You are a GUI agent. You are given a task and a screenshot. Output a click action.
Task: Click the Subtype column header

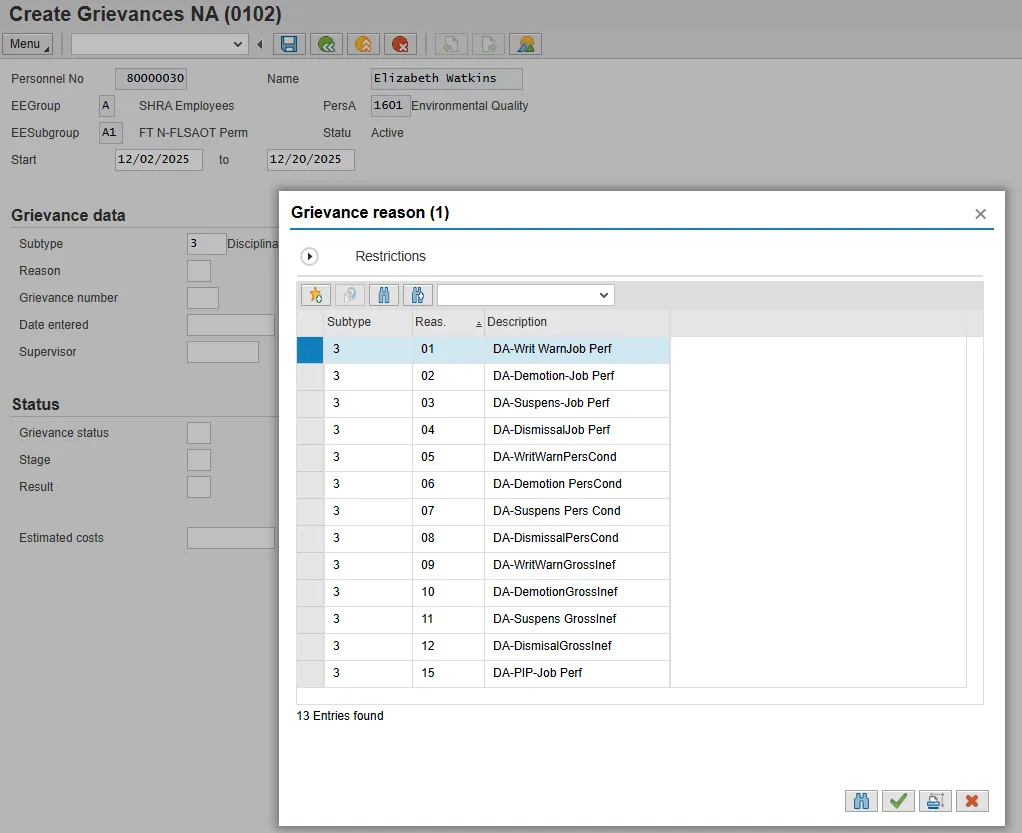coord(349,322)
